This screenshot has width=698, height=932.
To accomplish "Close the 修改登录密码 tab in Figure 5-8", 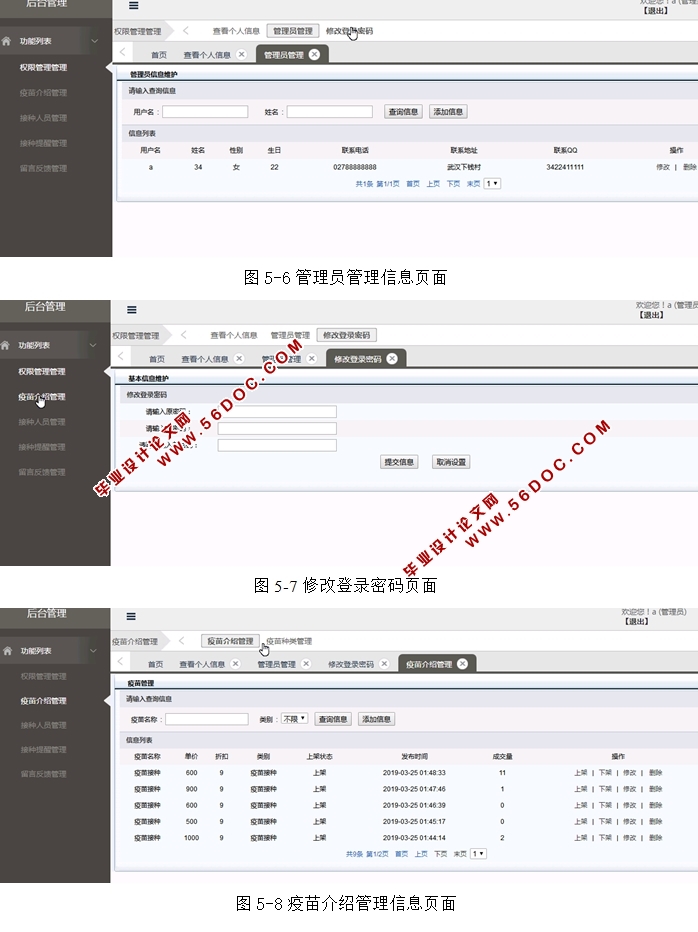I will coord(384,663).
